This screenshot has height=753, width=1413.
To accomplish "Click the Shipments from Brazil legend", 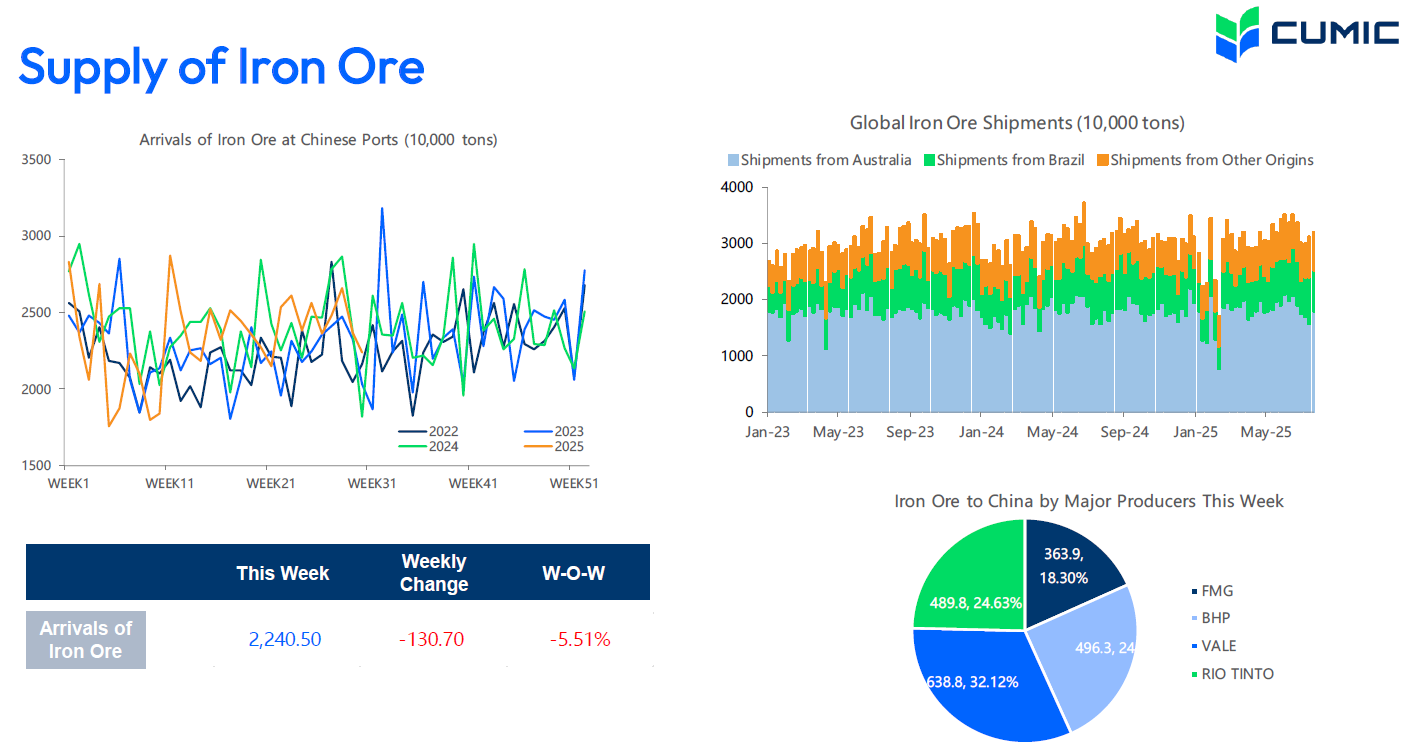I will 1003,160.
